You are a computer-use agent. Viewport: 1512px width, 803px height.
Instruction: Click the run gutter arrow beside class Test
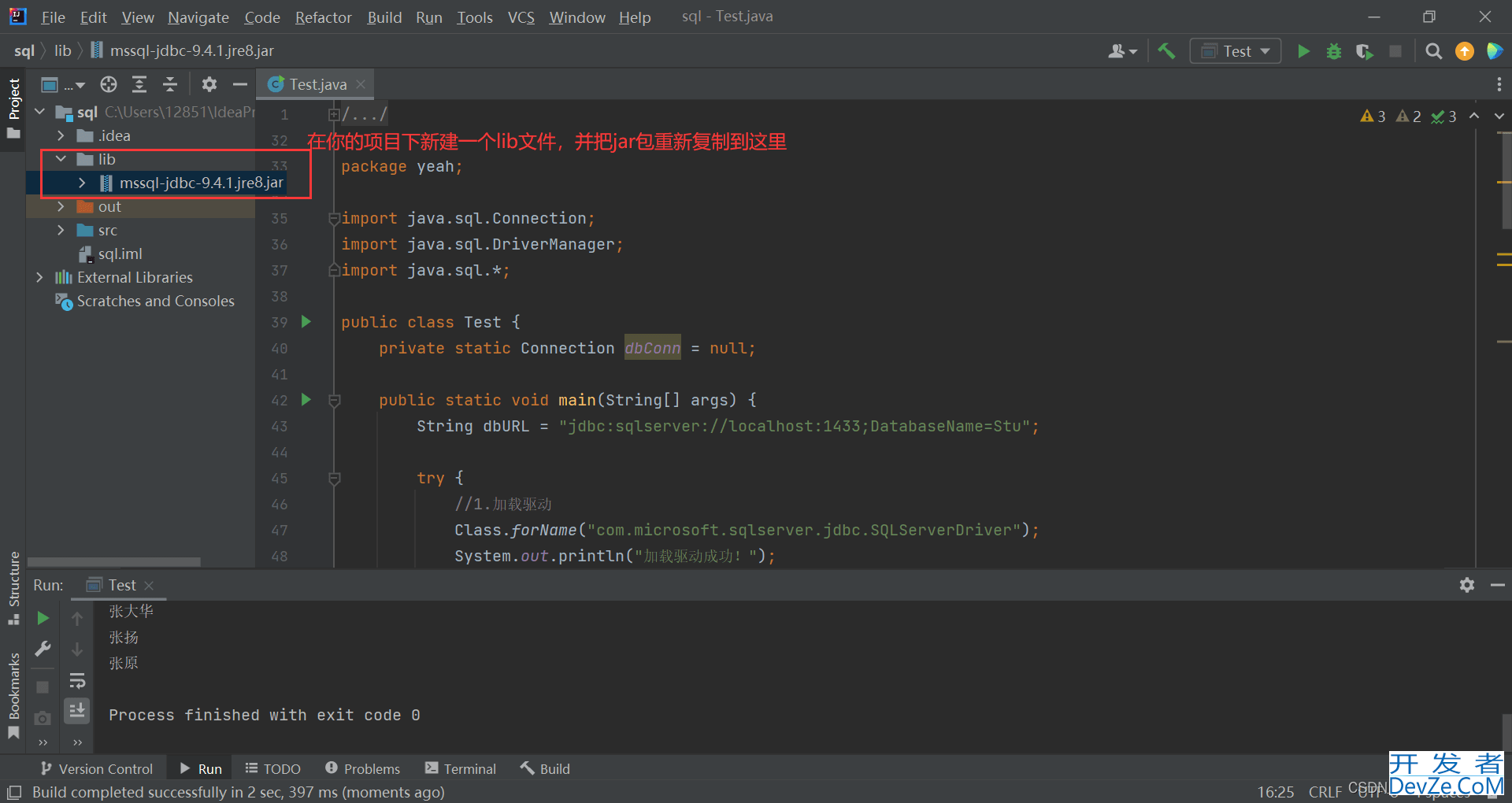[307, 321]
